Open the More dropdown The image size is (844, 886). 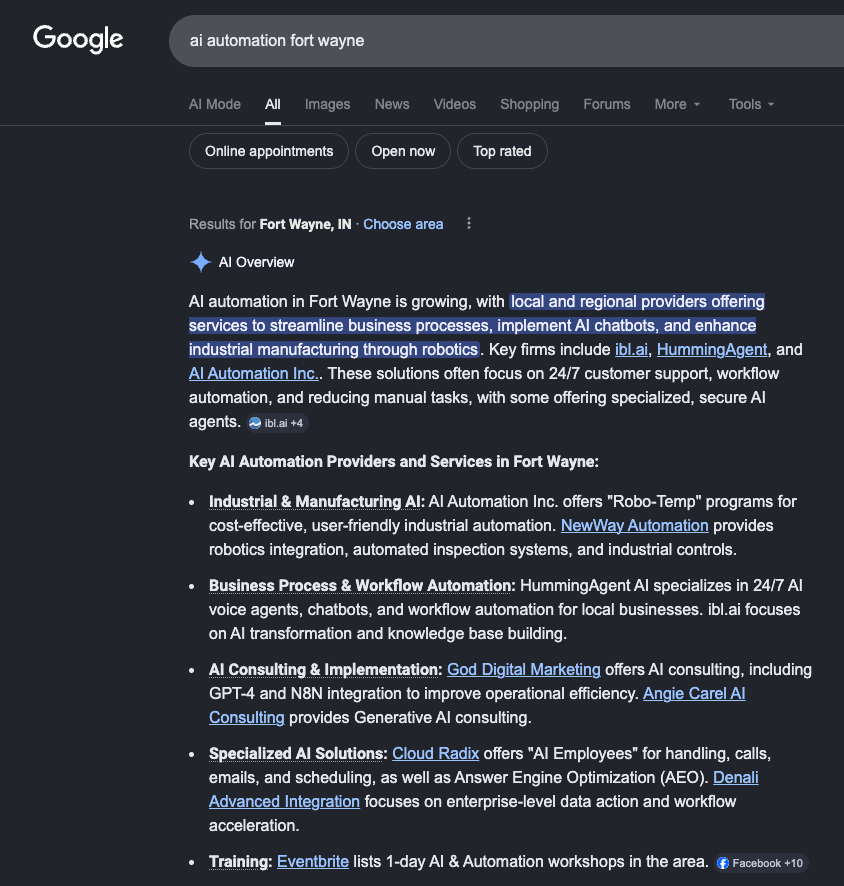click(x=677, y=104)
